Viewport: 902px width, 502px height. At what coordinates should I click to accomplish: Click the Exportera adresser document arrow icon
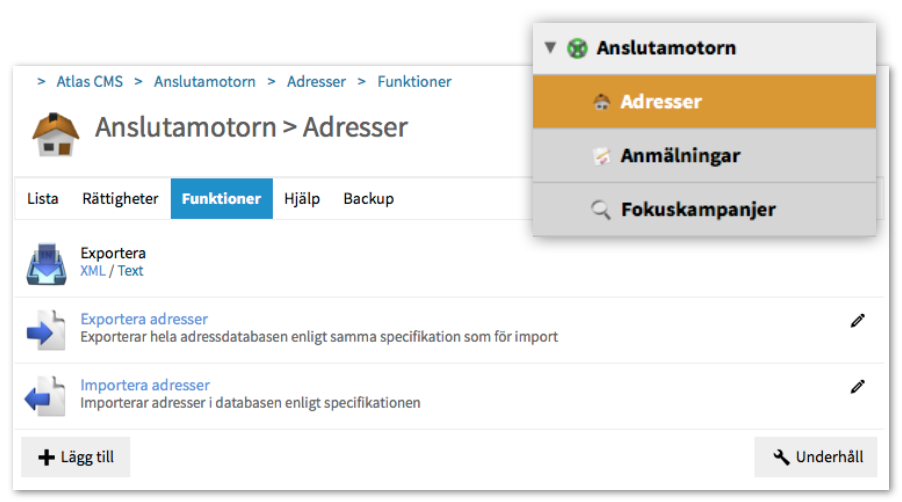45,330
